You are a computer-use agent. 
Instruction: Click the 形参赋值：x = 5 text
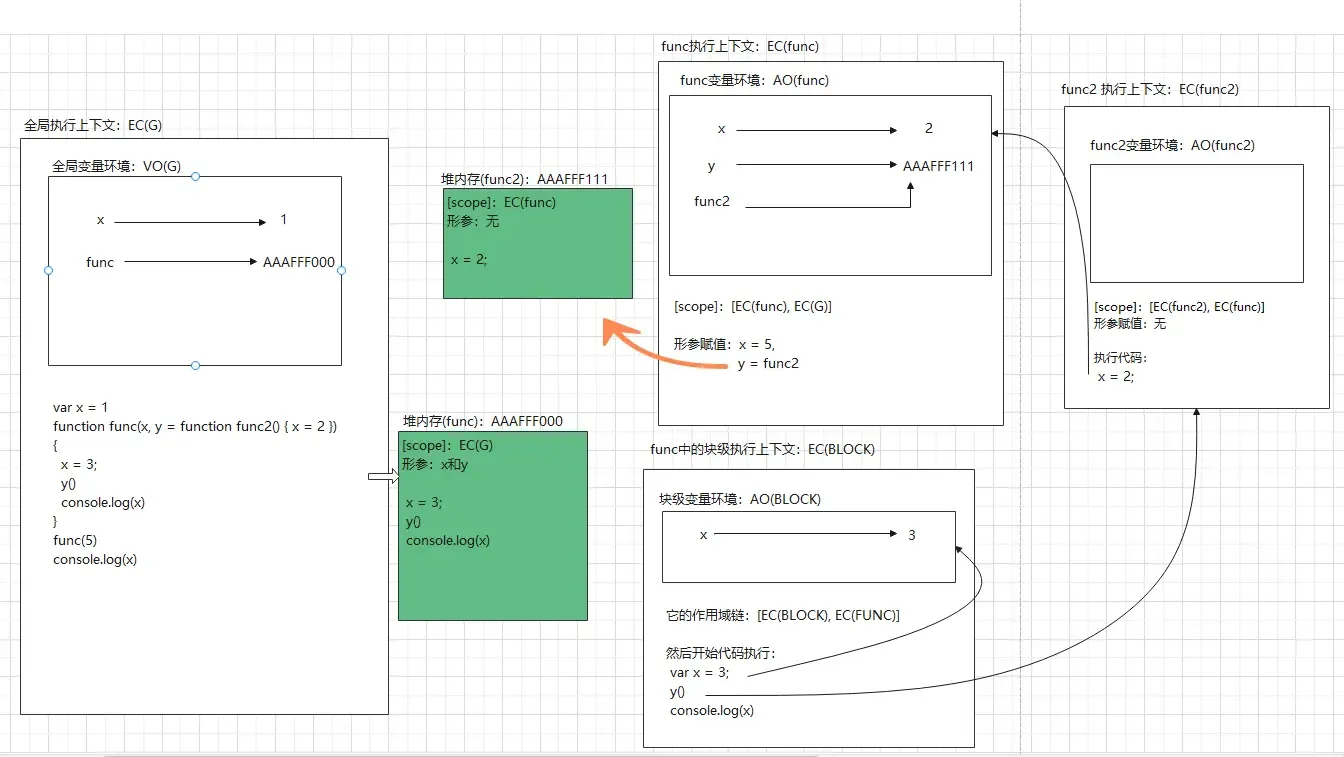pyautogui.click(x=723, y=344)
